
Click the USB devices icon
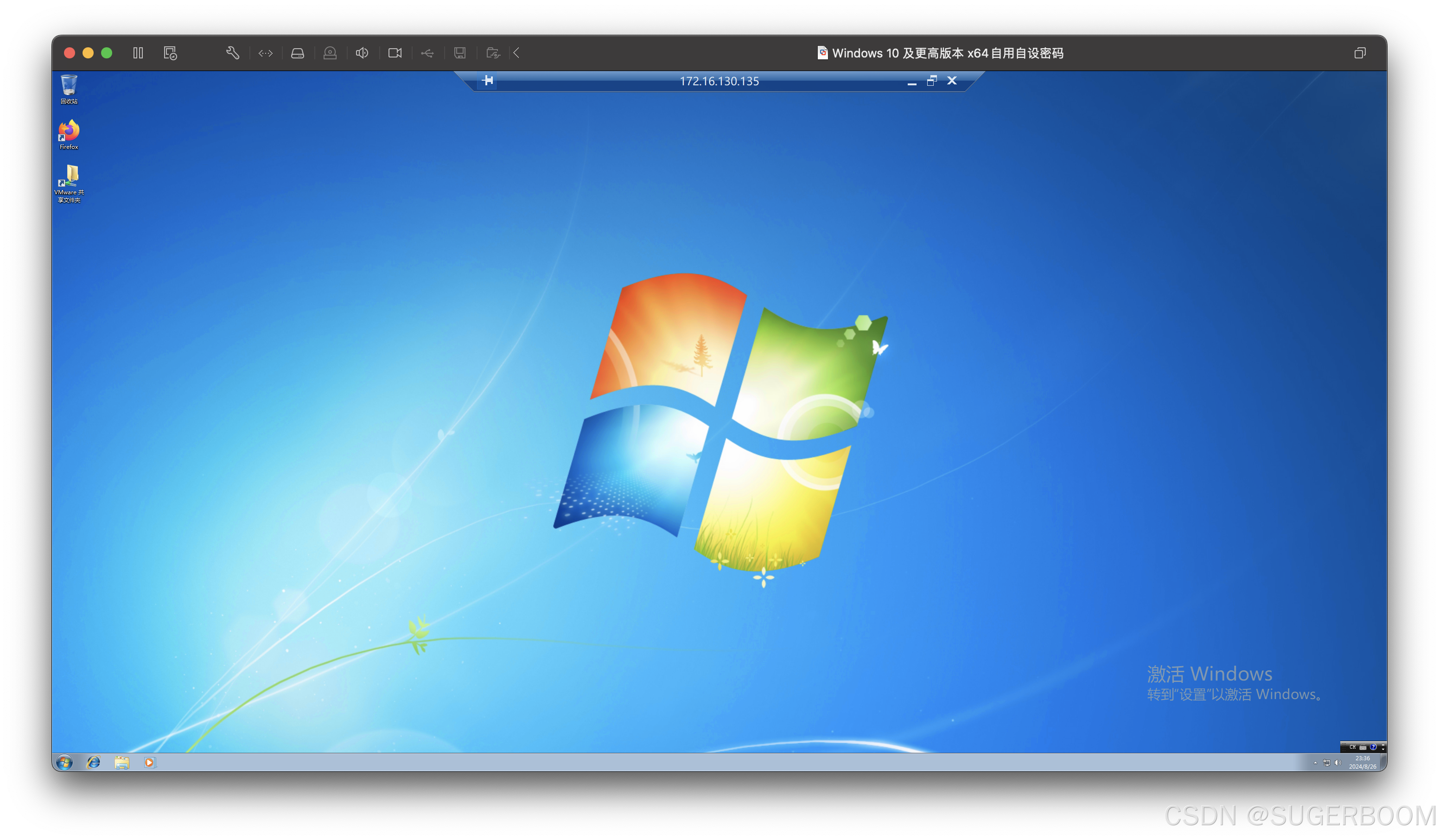click(x=428, y=53)
